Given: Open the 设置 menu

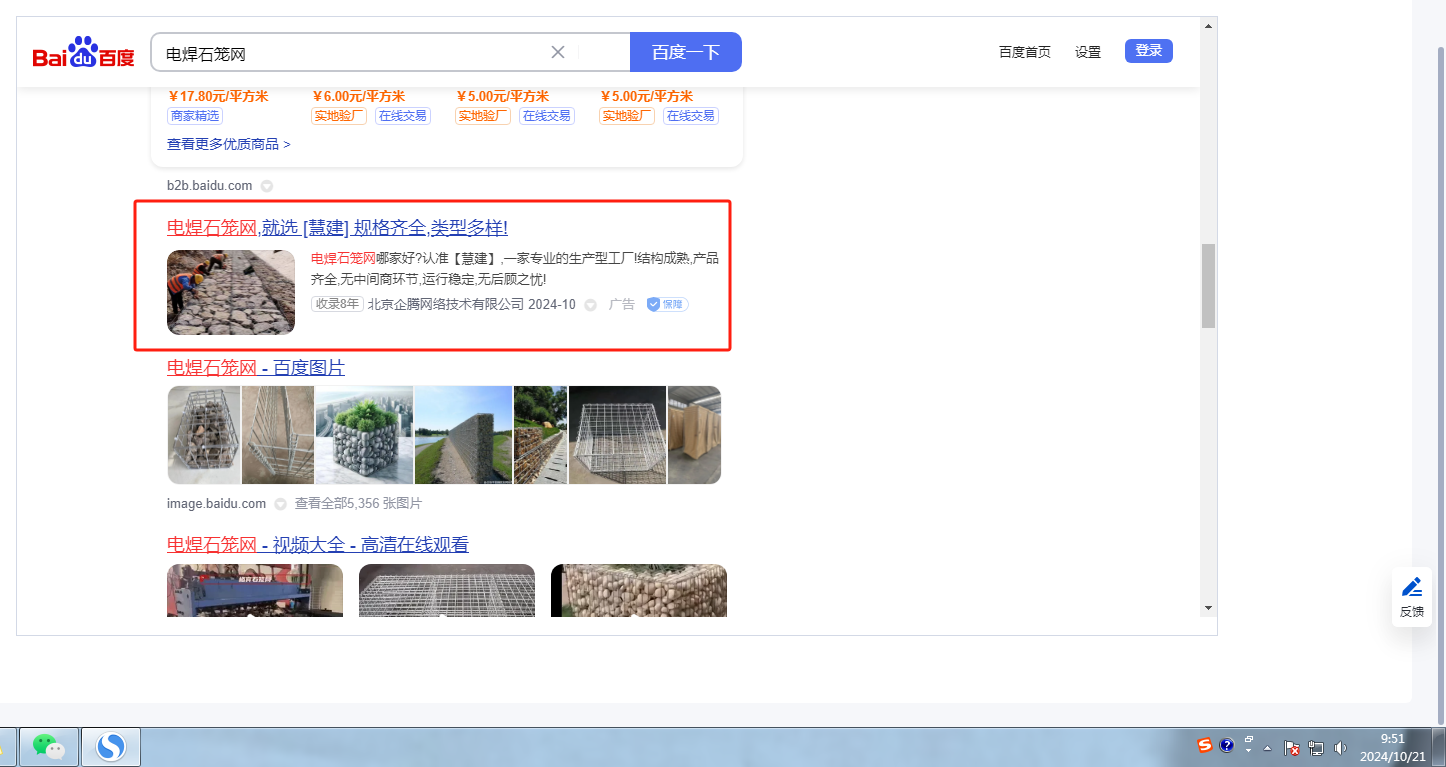Looking at the screenshot, I should coord(1088,52).
